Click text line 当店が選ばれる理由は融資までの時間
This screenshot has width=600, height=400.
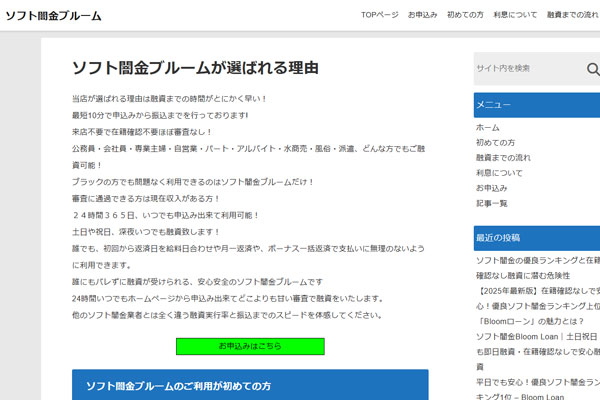tap(169, 99)
